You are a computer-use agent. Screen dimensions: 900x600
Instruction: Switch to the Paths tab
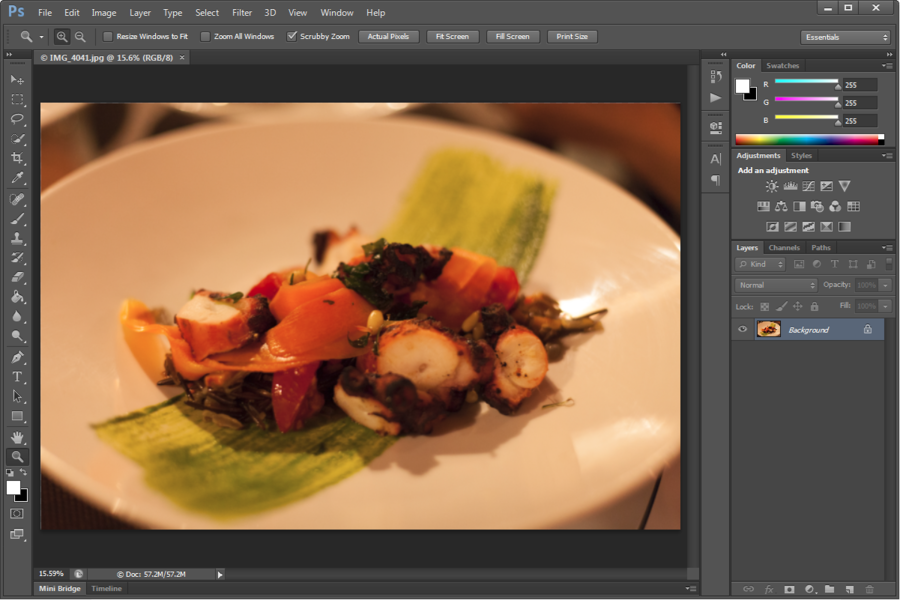point(821,247)
